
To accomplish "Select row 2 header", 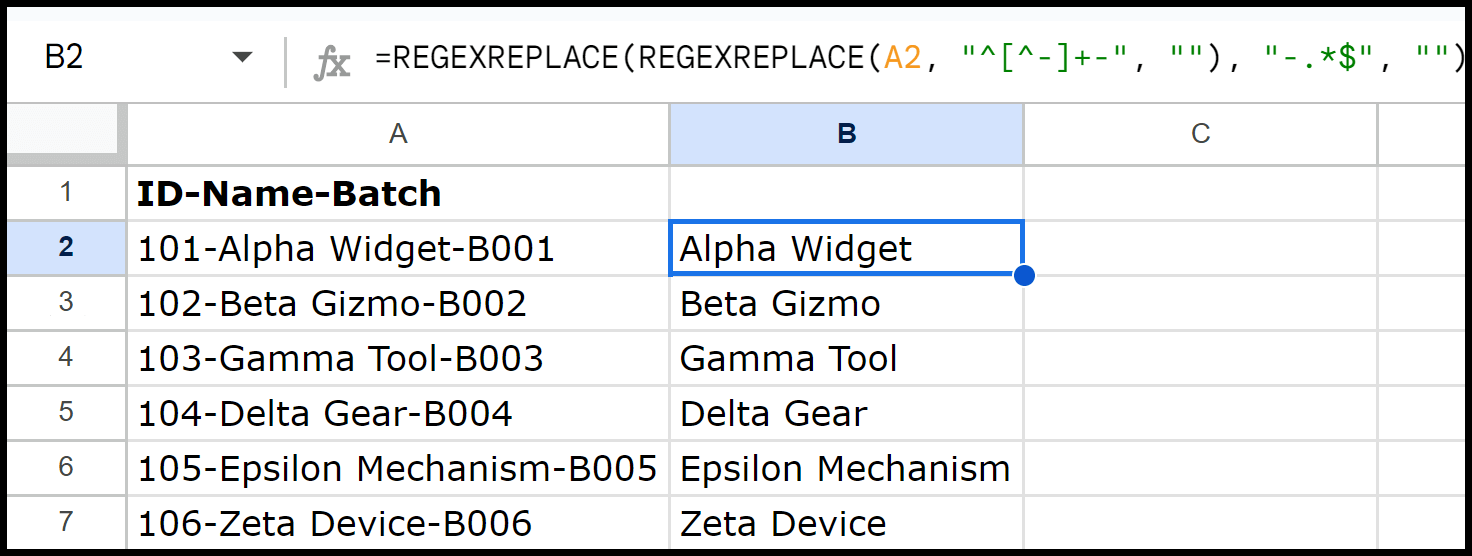I will (x=66, y=248).
